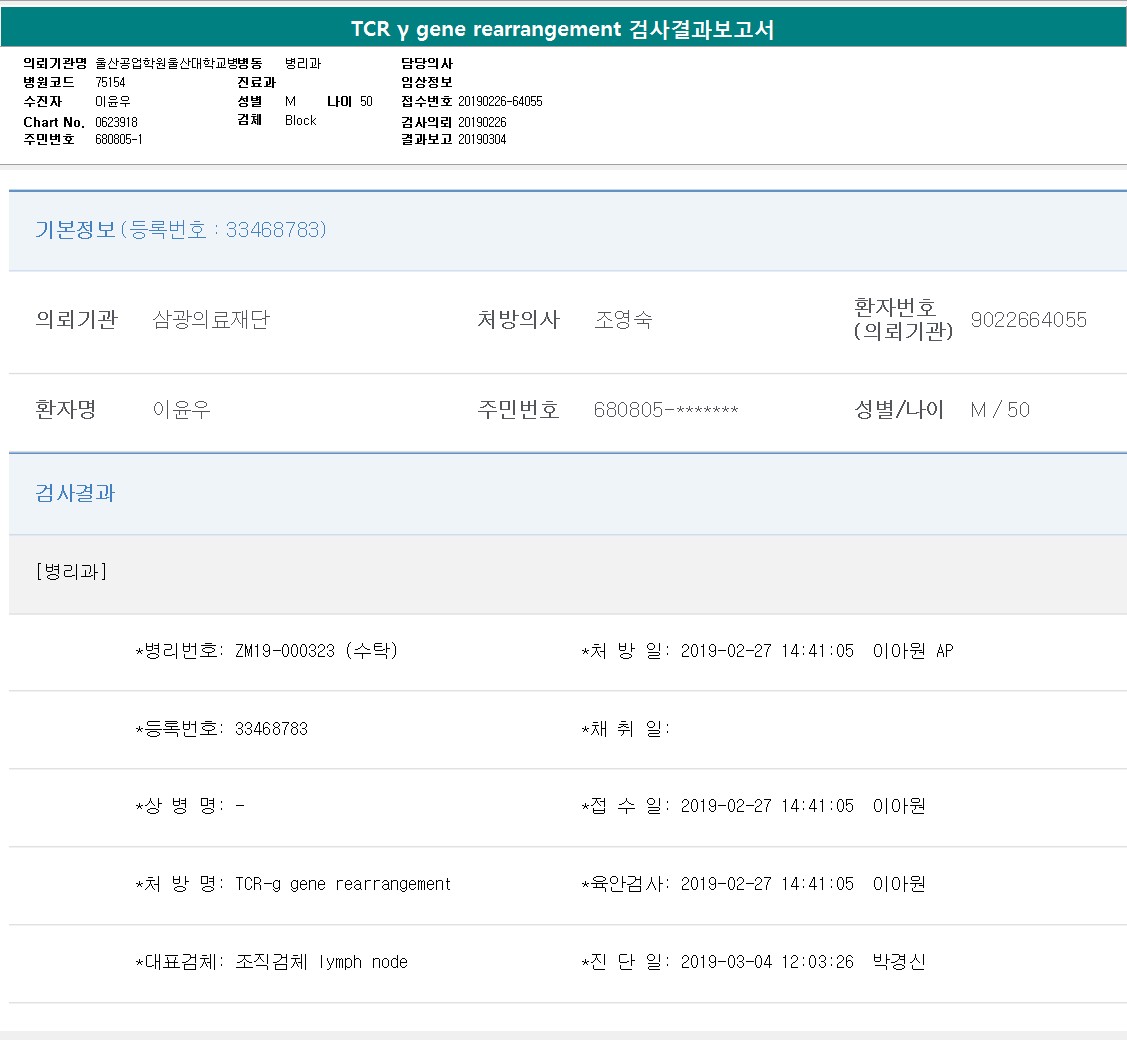Click the 의뢰기관 value 삼광의료재단

[x=210, y=320]
